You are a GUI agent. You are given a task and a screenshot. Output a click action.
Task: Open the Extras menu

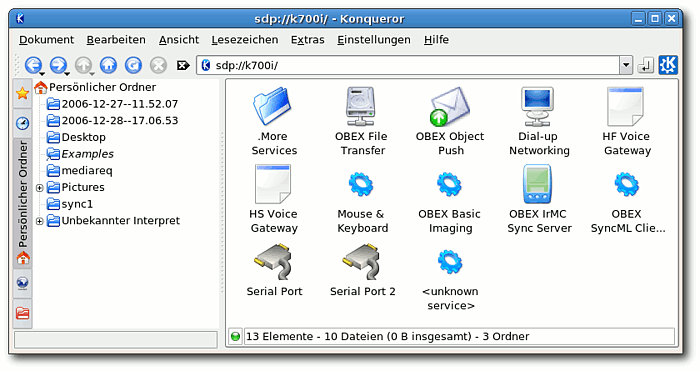click(x=308, y=40)
